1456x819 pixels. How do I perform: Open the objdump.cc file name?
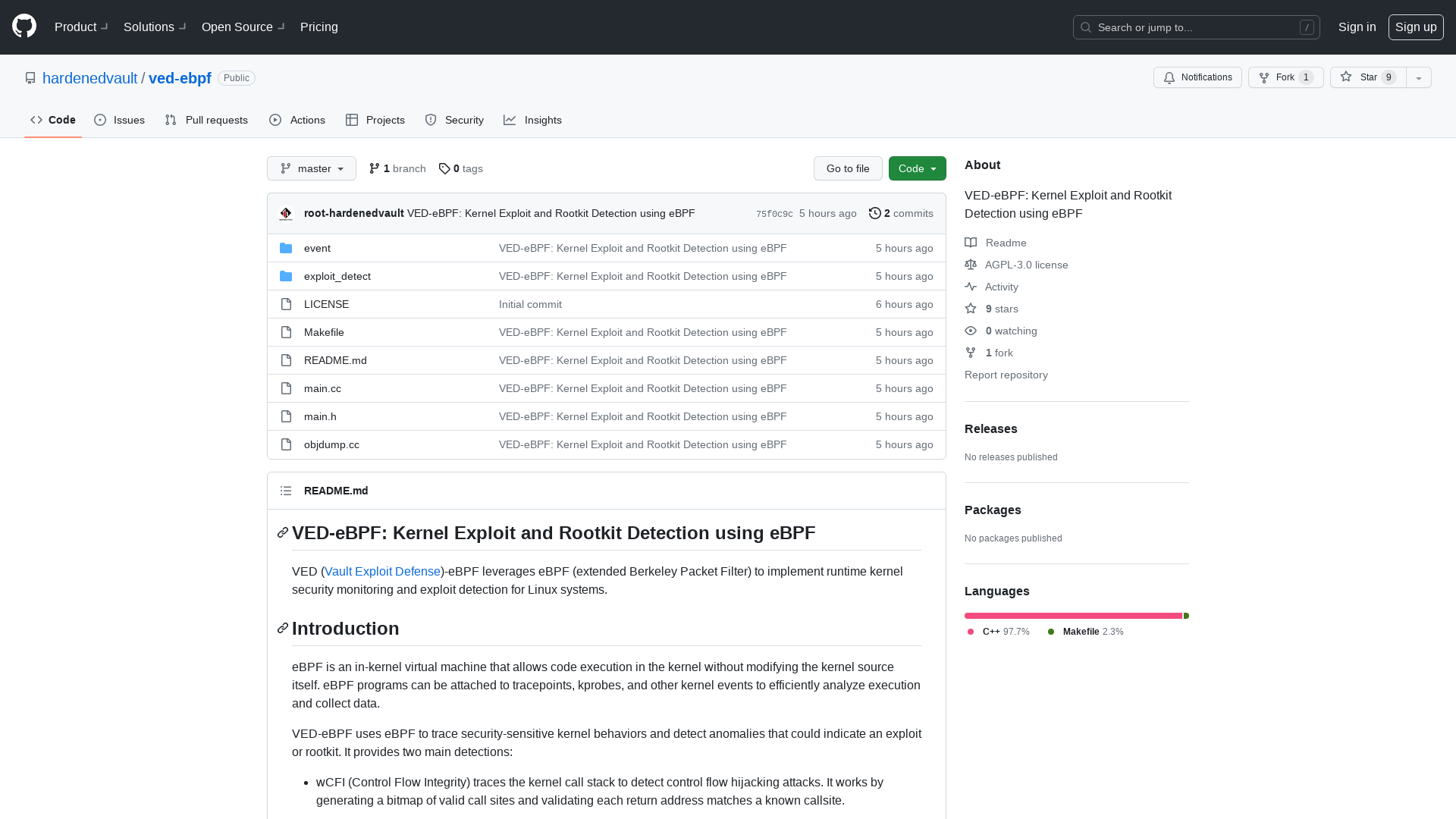tap(331, 444)
